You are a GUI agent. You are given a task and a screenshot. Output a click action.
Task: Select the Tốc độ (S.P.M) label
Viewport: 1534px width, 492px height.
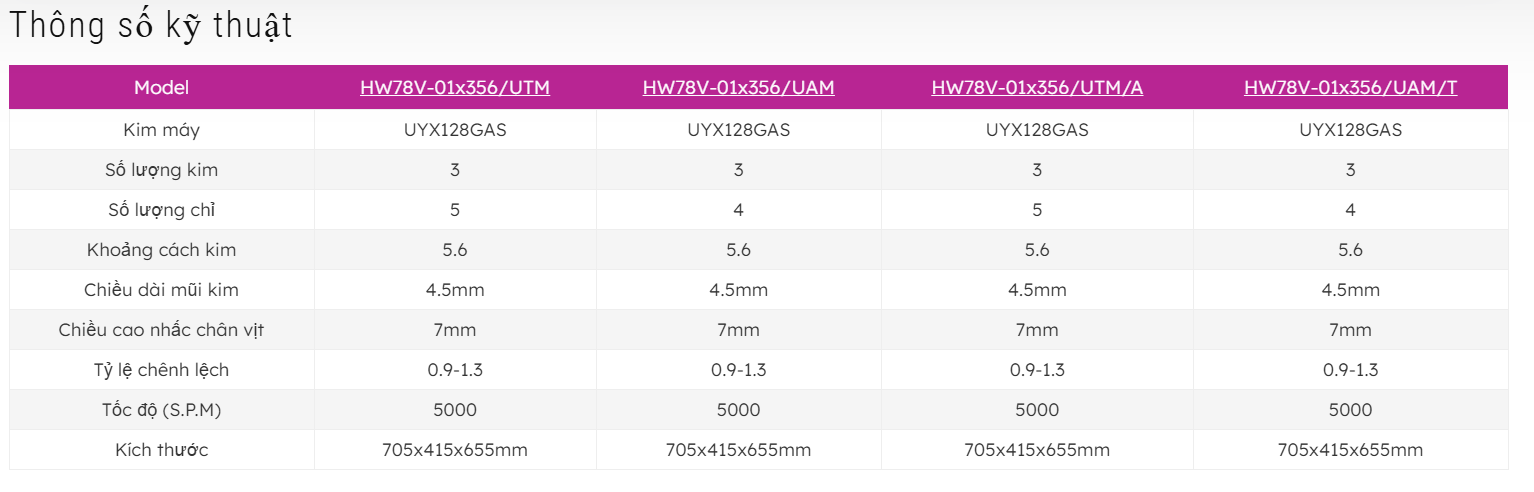[161, 410]
